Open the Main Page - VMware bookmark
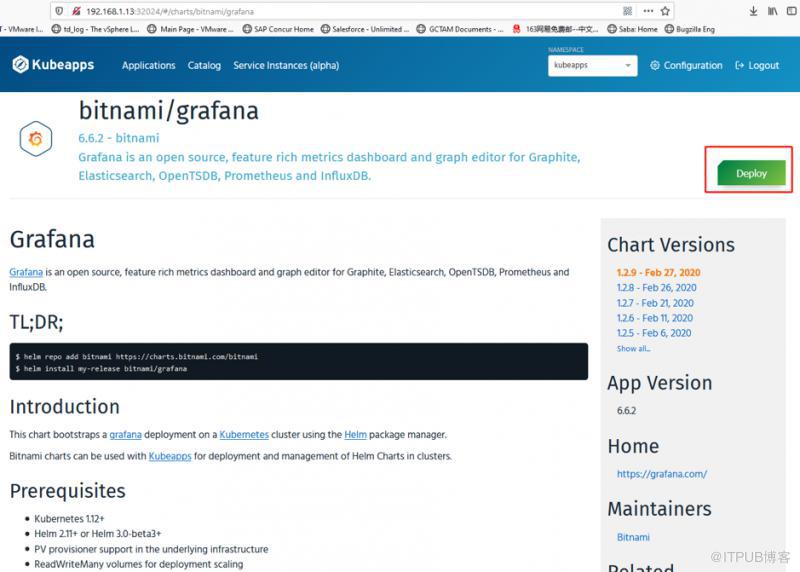The image size is (800, 572). coord(190,29)
